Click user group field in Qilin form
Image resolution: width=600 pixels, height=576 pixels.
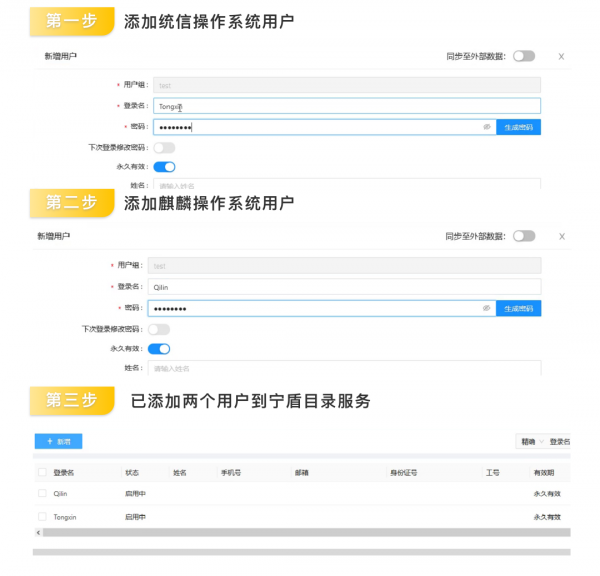[x=344, y=266]
